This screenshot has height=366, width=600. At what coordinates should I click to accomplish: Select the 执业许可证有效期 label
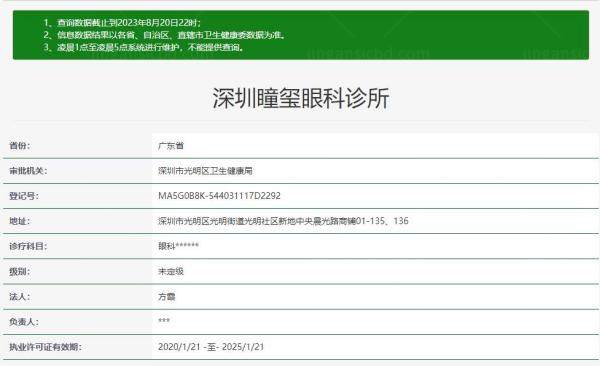coord(45,347)
